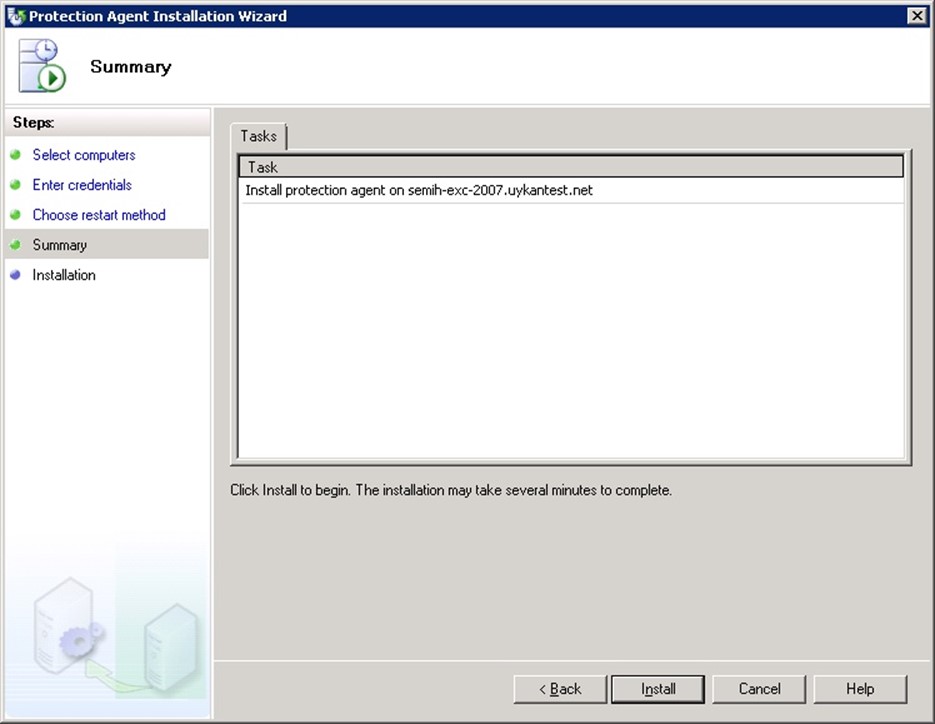Select the Summary step in the sidebar
This screenshot has width=935, height=724.
tap(60, 245)
